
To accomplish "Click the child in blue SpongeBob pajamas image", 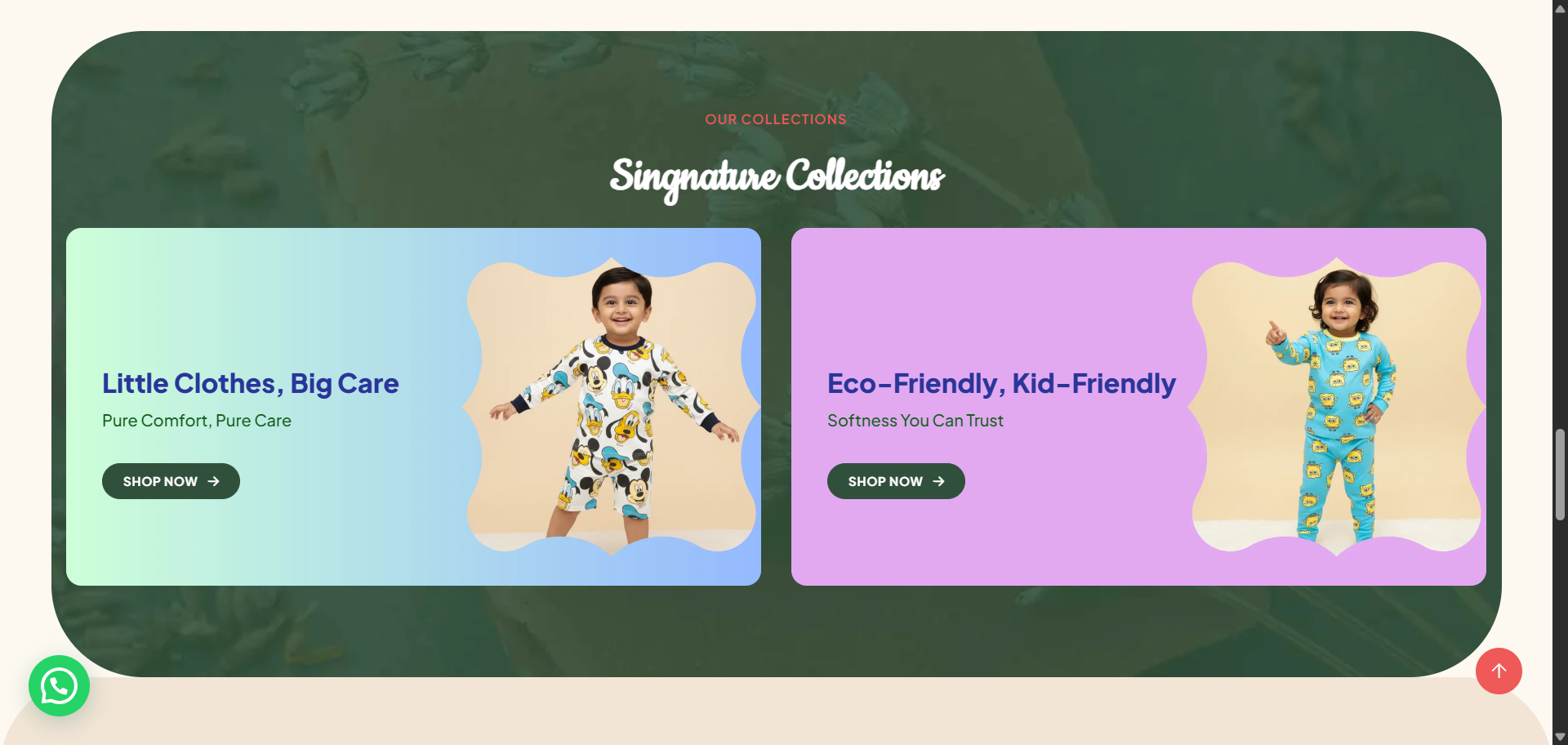I will click(x=1336, y=407).
